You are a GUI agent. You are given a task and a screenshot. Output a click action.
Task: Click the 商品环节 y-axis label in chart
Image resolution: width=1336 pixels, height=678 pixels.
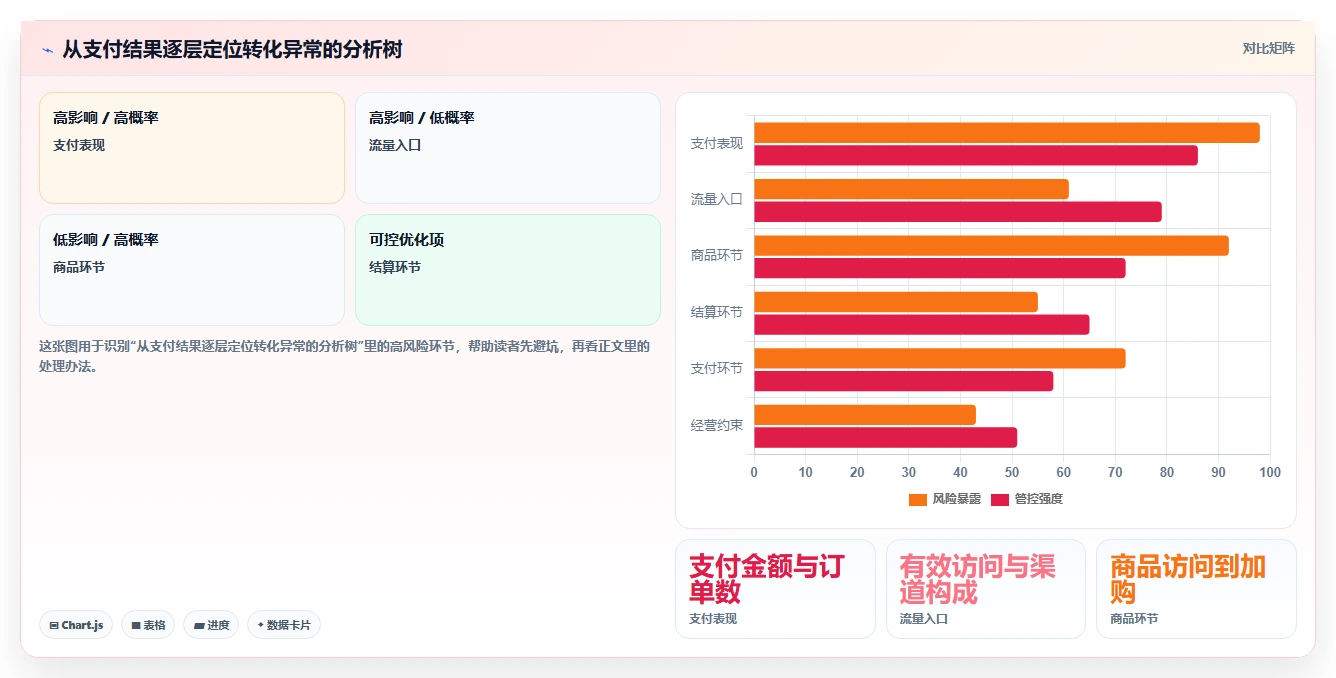[717, 256]
